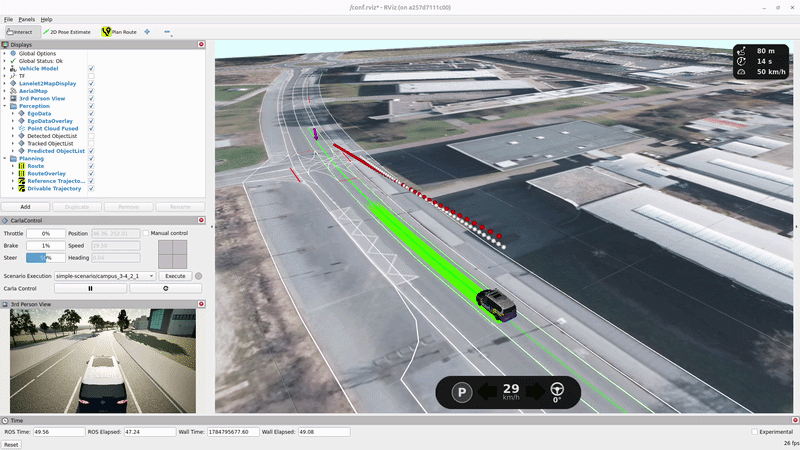Enable the Tracked ObjectList display

tap(91, 143)
